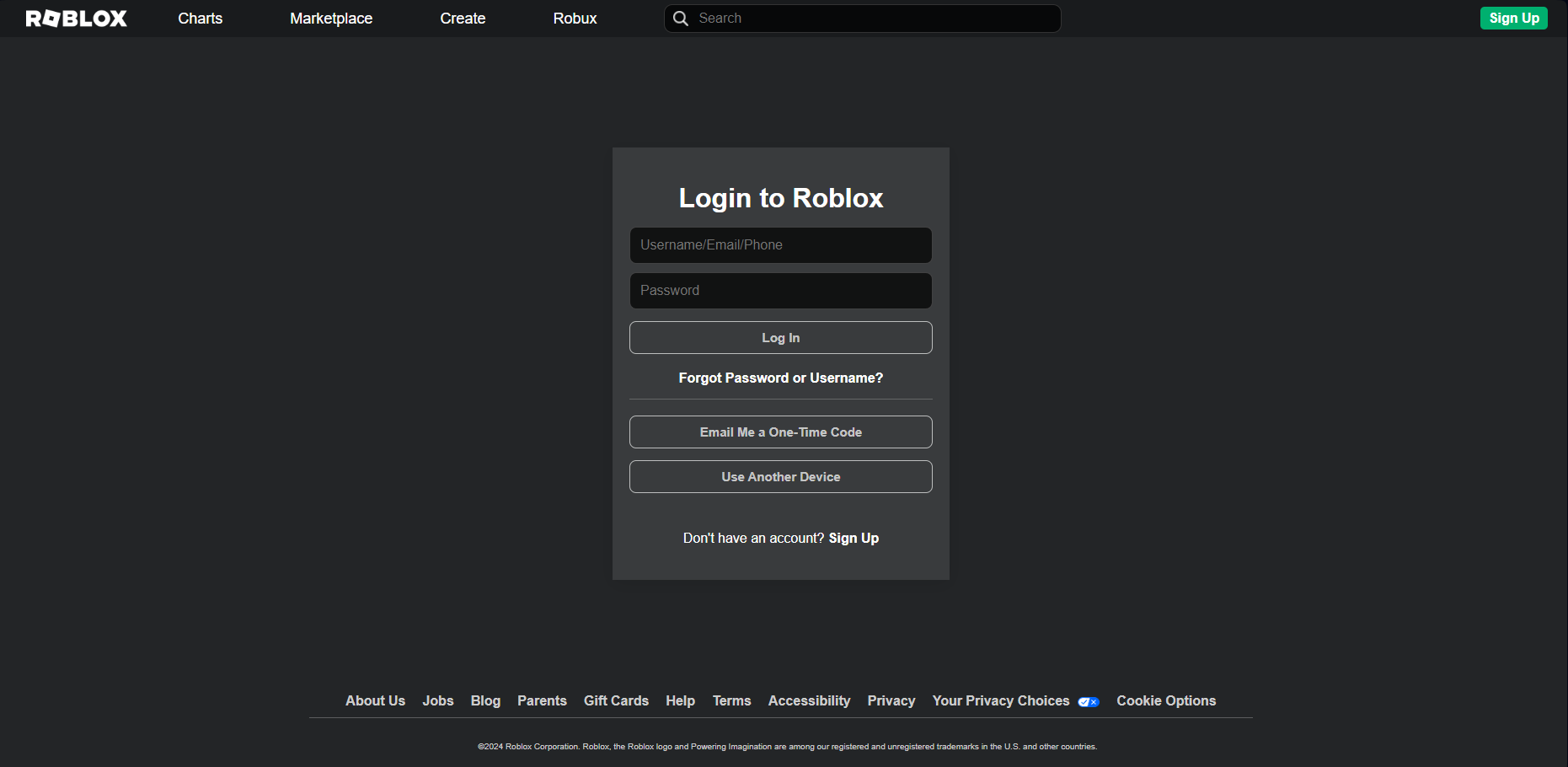Click Use Another Device button

tap(781, 477)
